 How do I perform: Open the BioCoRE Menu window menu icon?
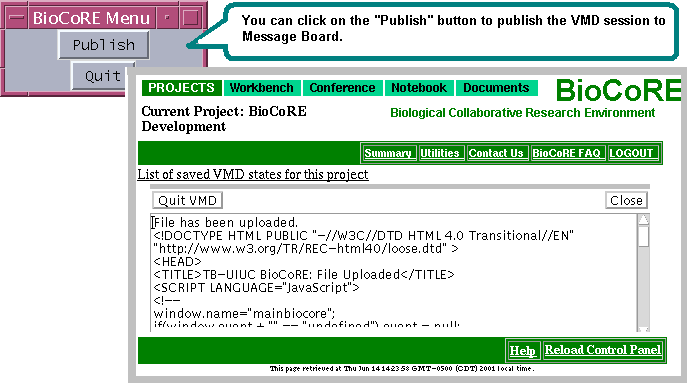(17, 18)
